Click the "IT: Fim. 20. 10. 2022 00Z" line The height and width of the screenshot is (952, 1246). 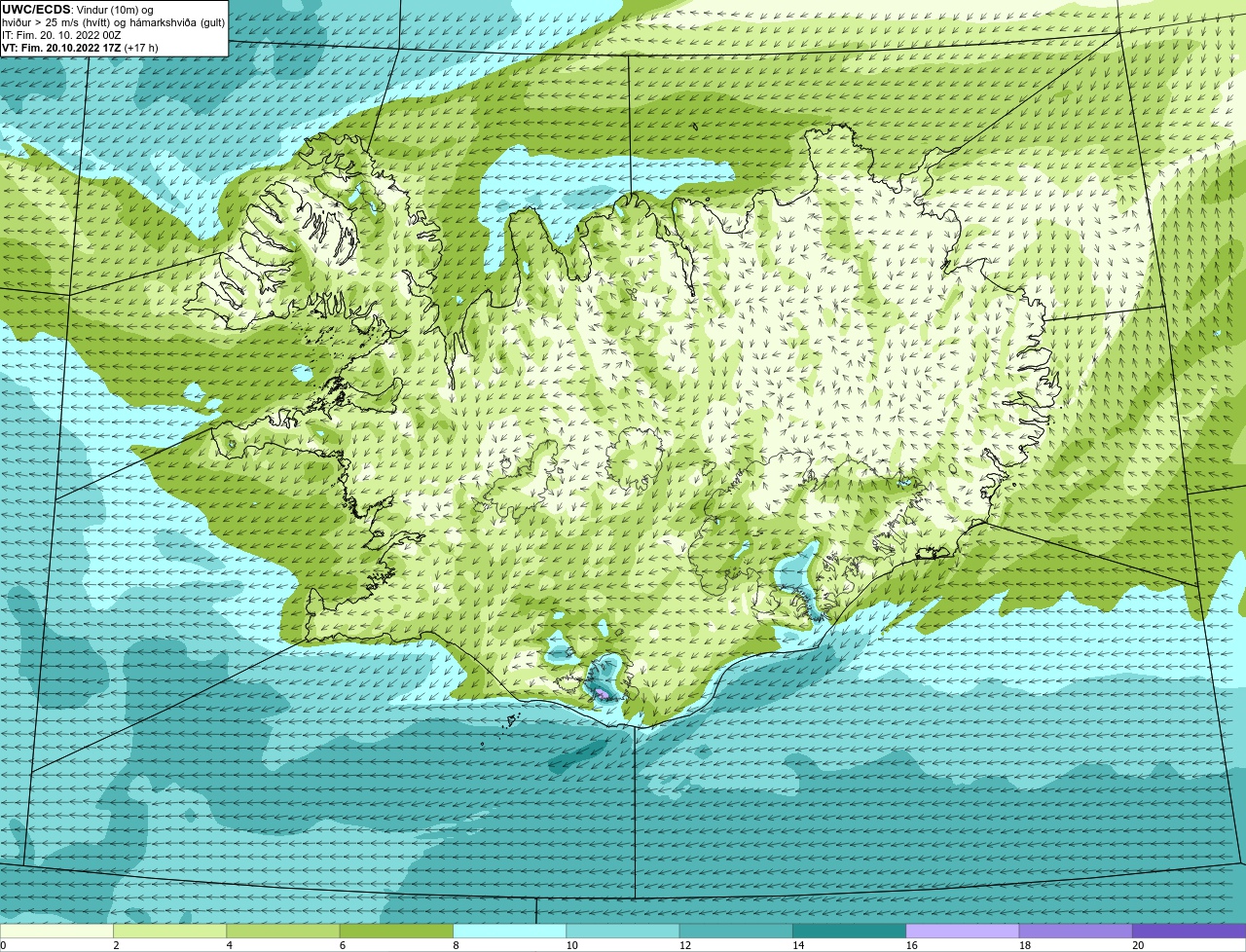61,34
